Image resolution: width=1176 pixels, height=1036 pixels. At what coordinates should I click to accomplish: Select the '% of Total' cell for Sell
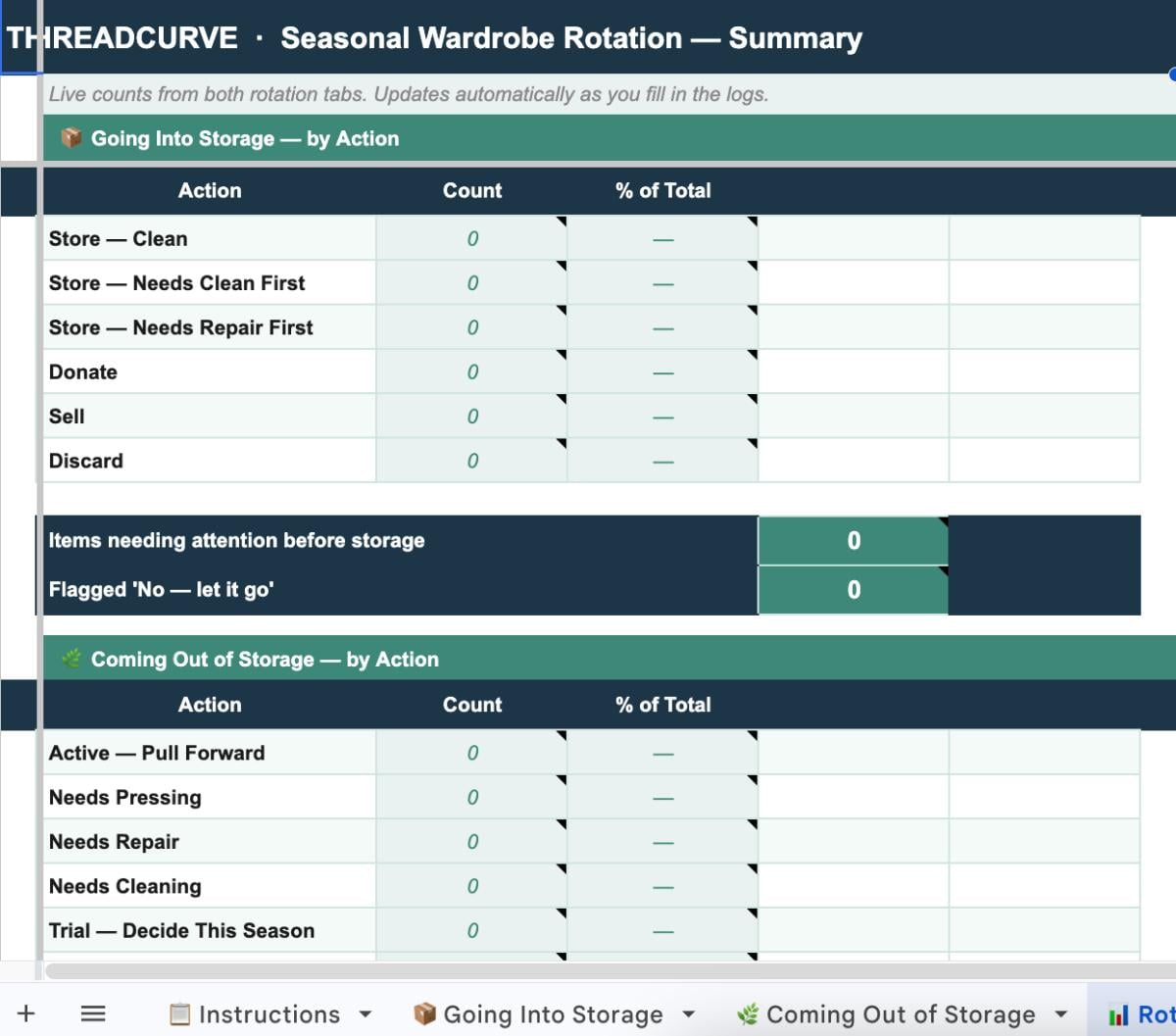point(662,417)
